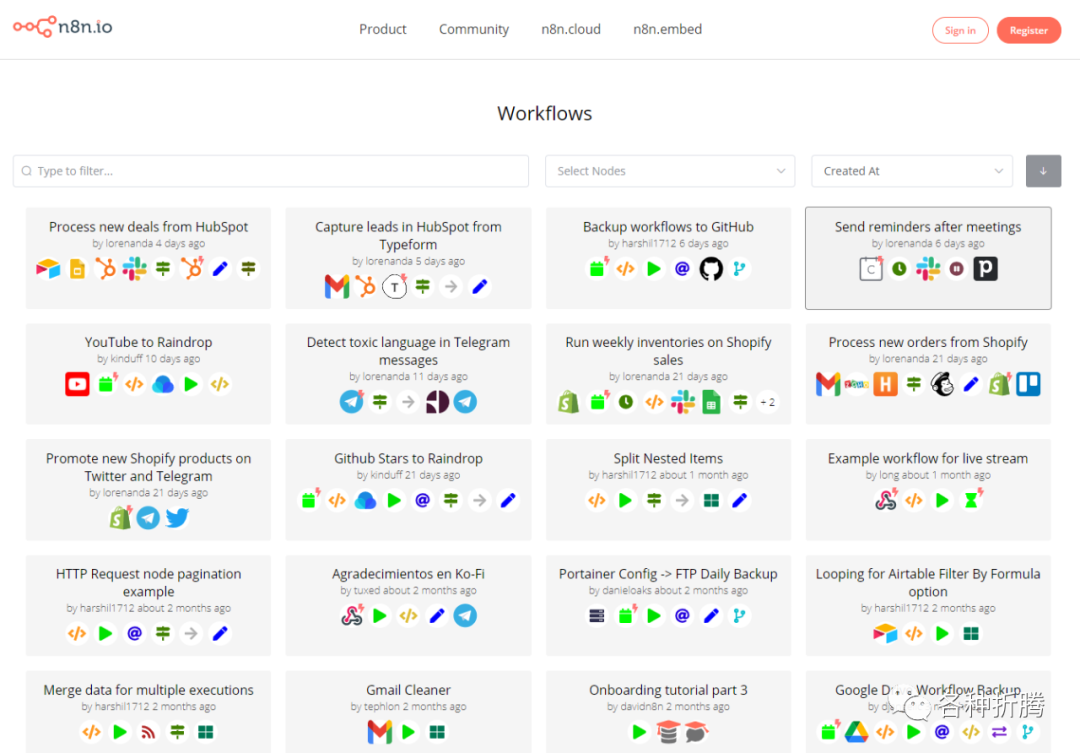
Task: Click Shopify icon in 'Run weekly inventories on Shopify sales'
Action: click(568, 402)
